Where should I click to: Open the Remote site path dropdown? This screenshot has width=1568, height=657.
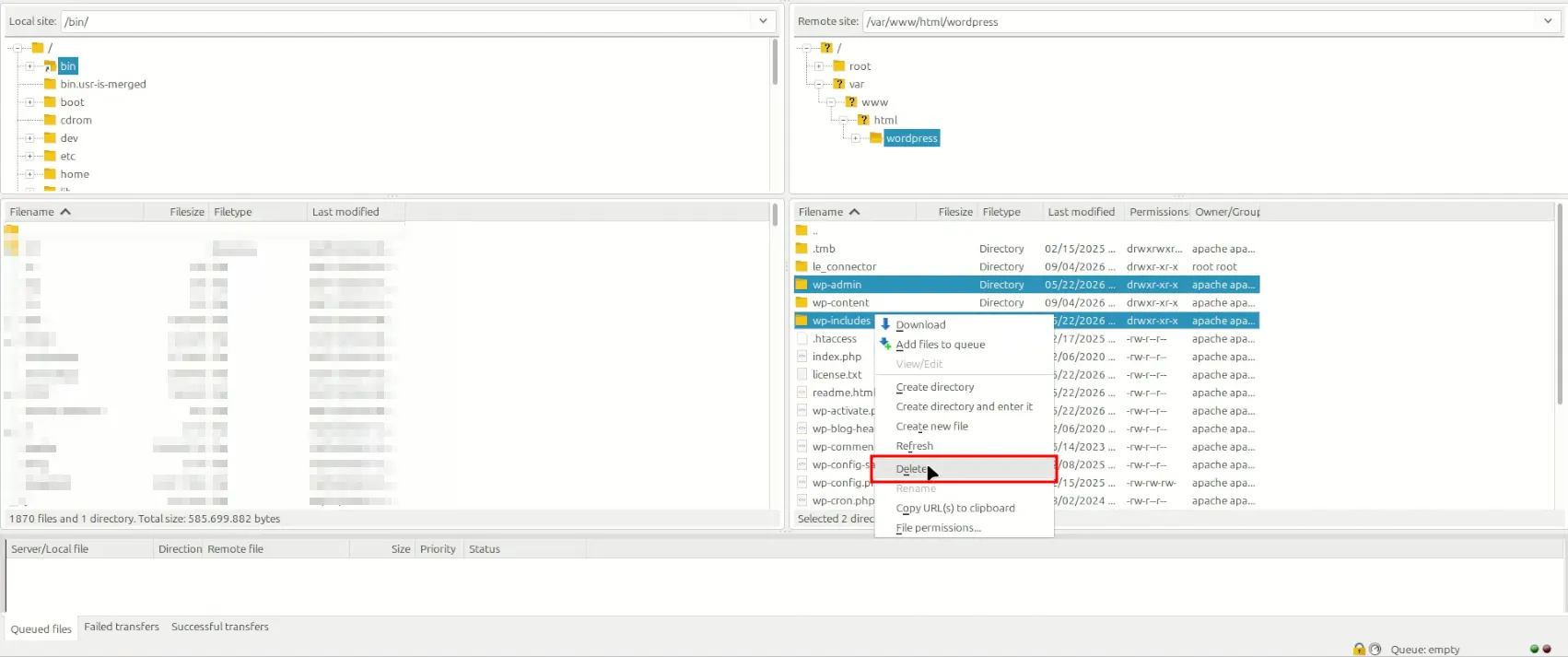[x=1548, y=21]
